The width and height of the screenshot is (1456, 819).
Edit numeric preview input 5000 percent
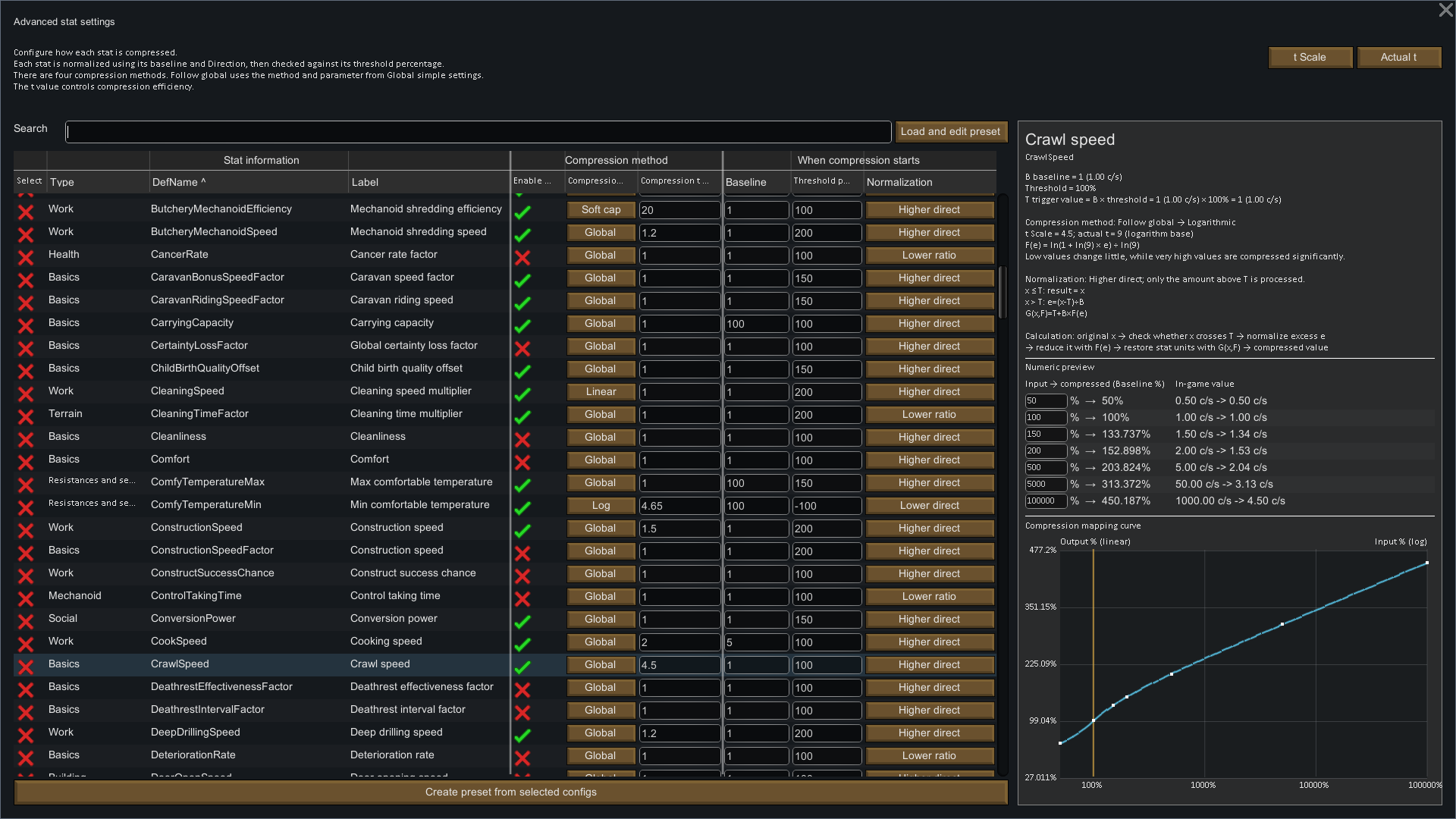pyautogui.click(x=1046, y=485)
